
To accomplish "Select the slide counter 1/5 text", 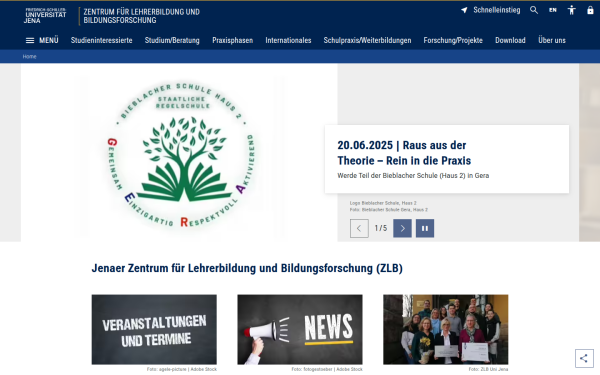I will (381, 228).
